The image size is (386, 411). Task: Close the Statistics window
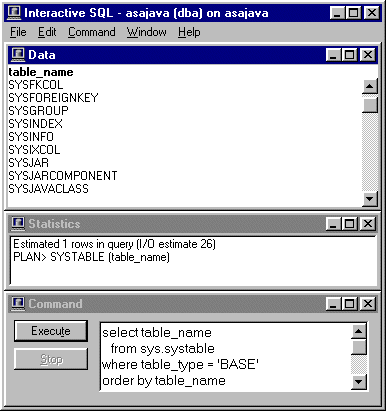pos(368,224)
